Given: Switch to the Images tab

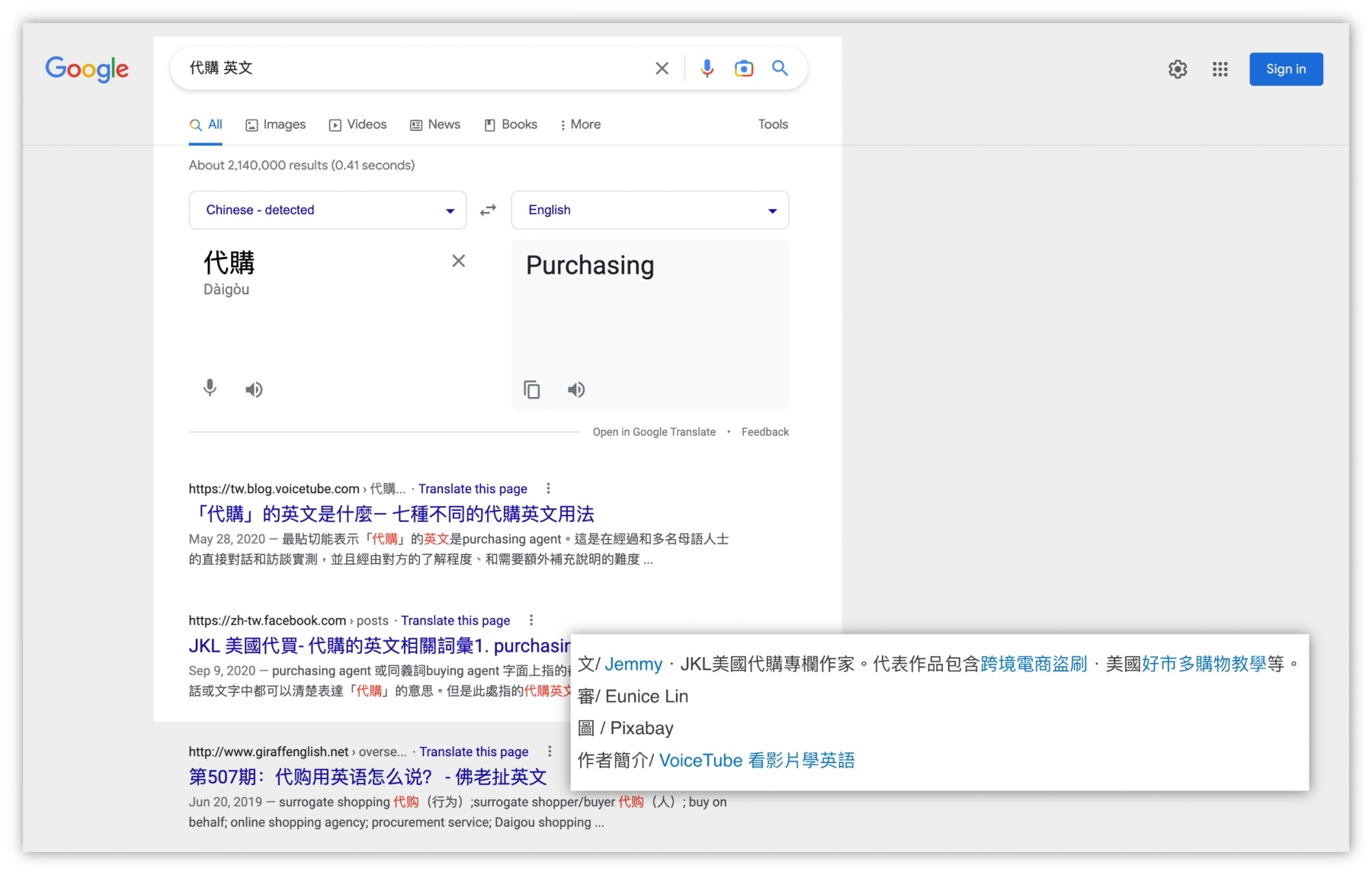Looking at the screenshot, I should (x=275, y=125).
